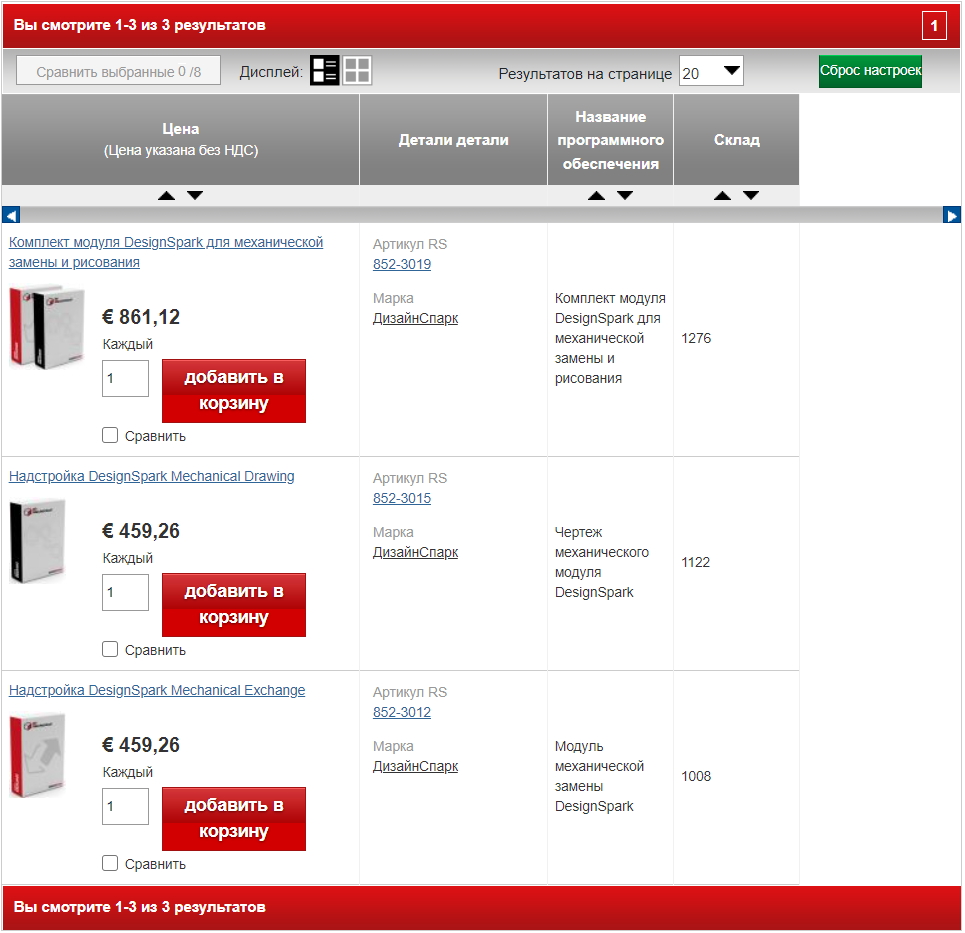Click the Склад column header

[x=737, y=140]
